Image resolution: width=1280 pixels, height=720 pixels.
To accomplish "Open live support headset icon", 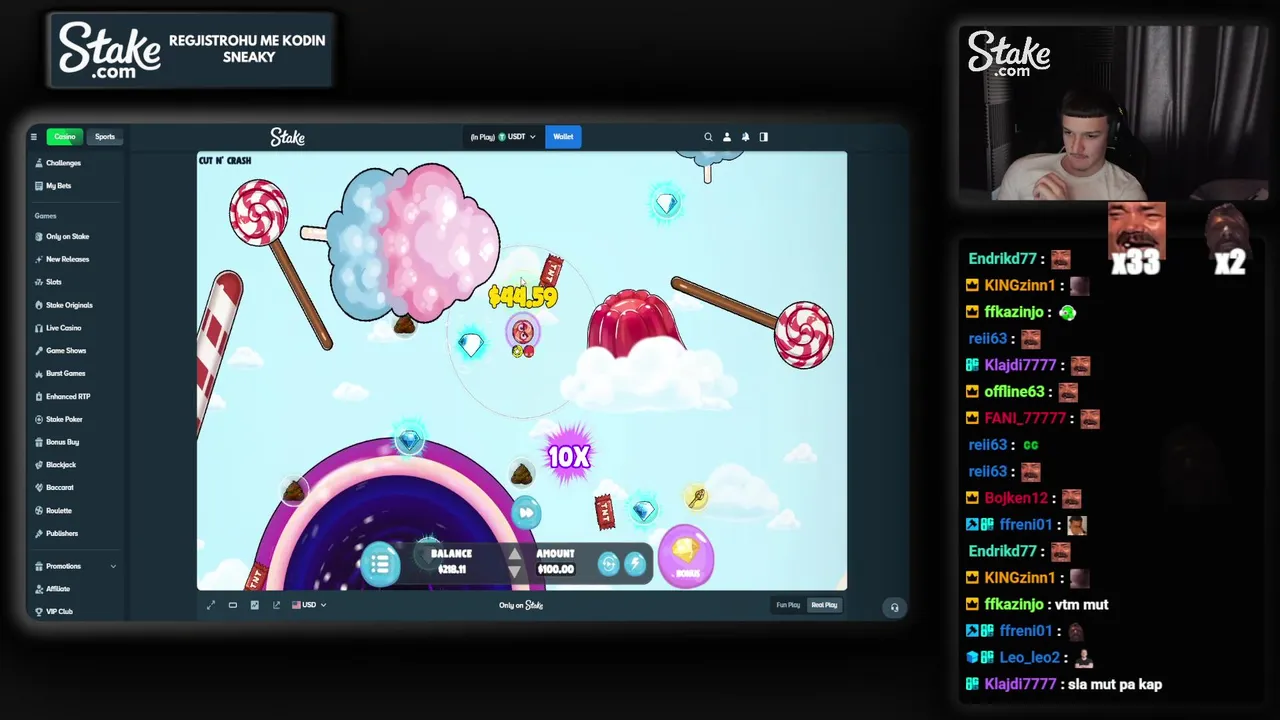I will [894, 607].
